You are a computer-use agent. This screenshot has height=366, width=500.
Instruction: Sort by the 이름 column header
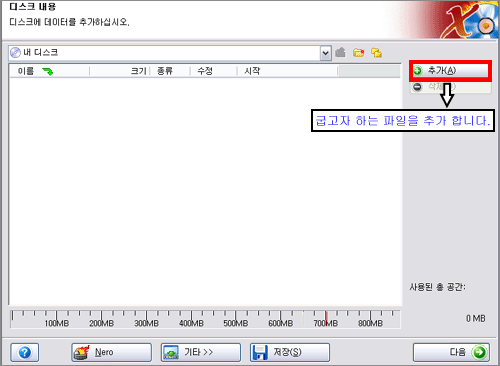pos(50,71)
